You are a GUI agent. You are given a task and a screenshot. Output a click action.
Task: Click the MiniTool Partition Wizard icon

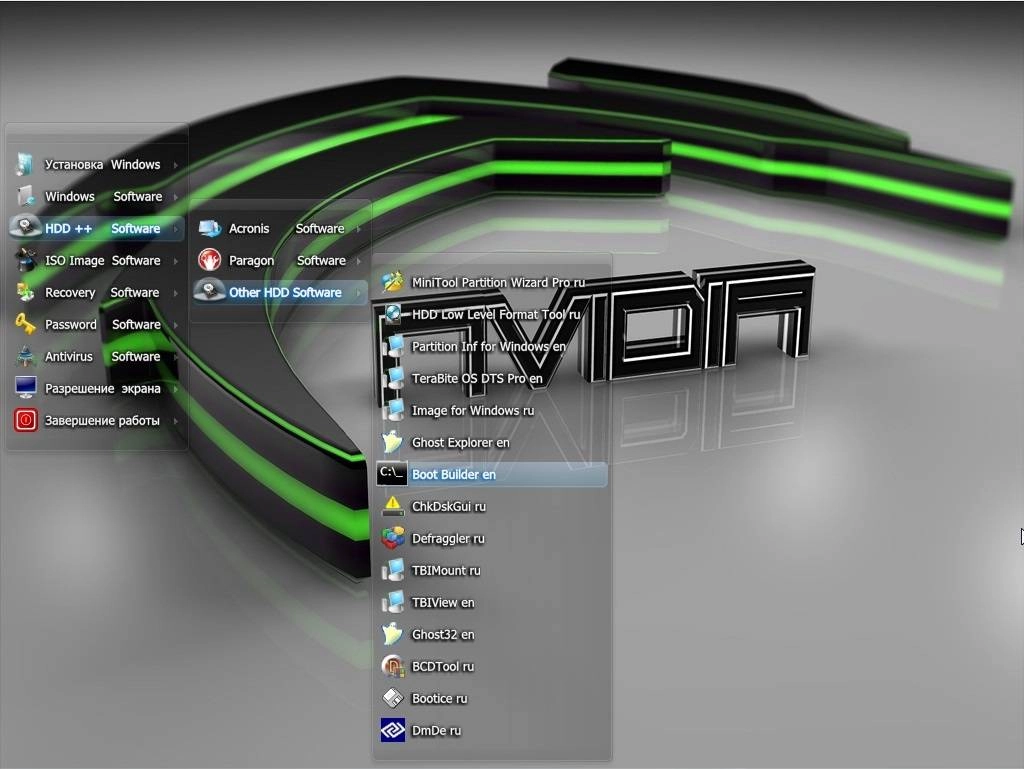[392, 282]
